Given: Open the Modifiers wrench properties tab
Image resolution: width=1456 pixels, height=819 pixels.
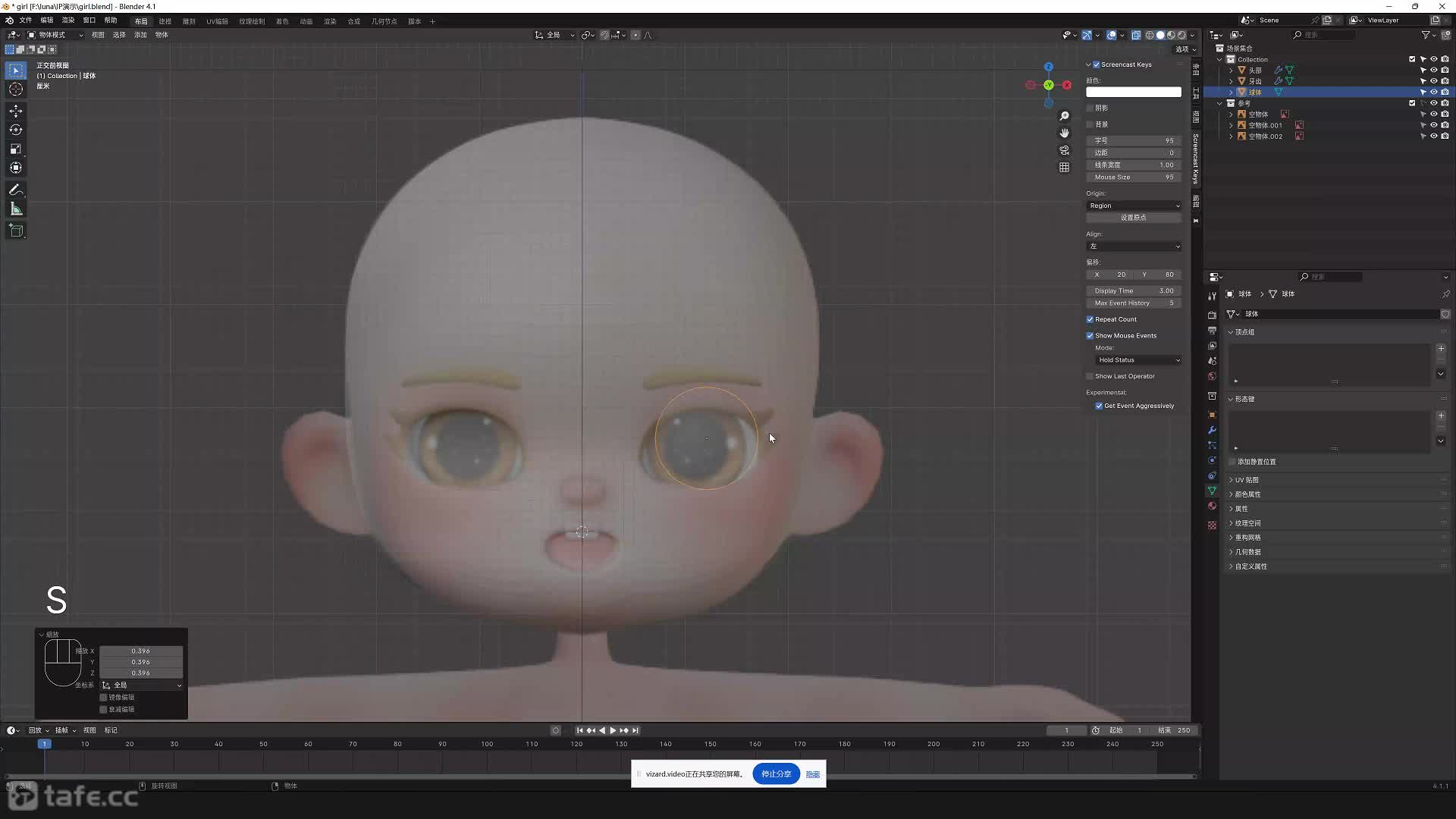Looking at the screenshot, I should (1212, 430).
